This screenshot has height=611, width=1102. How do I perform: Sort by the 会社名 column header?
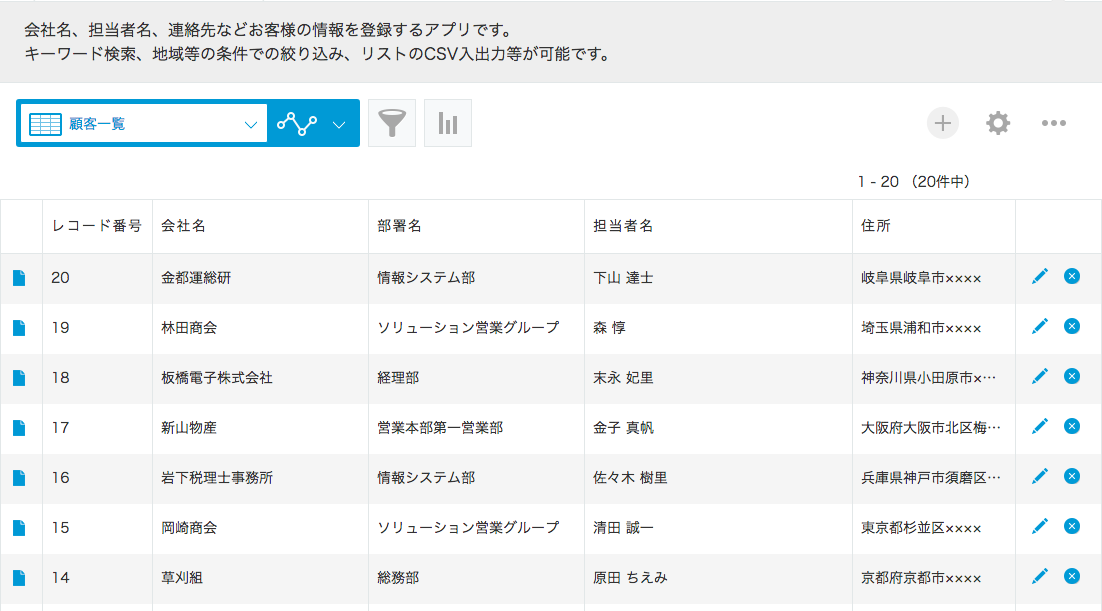(x=184, y=226)
